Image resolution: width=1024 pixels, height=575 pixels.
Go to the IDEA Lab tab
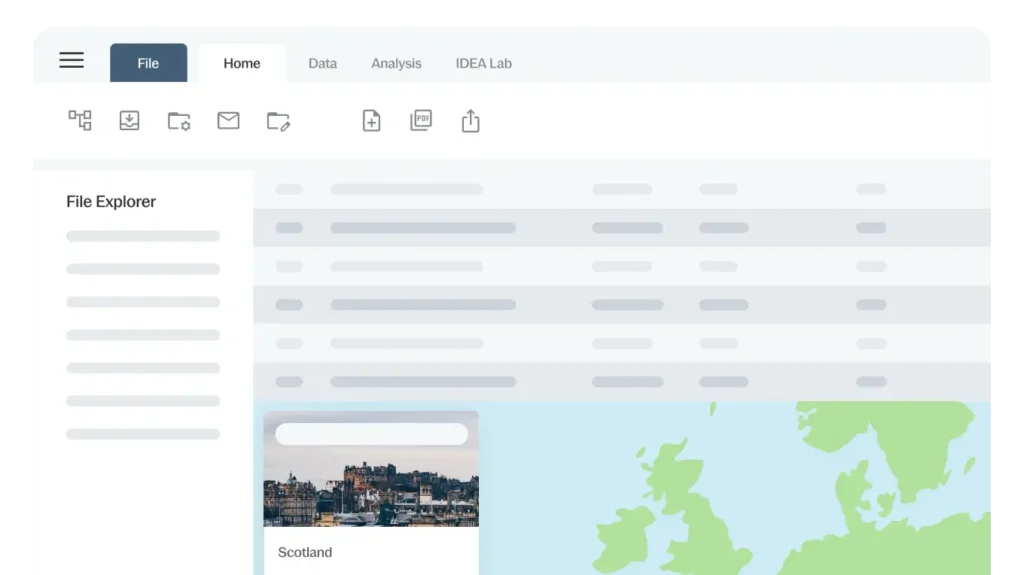tap(483, 63)
